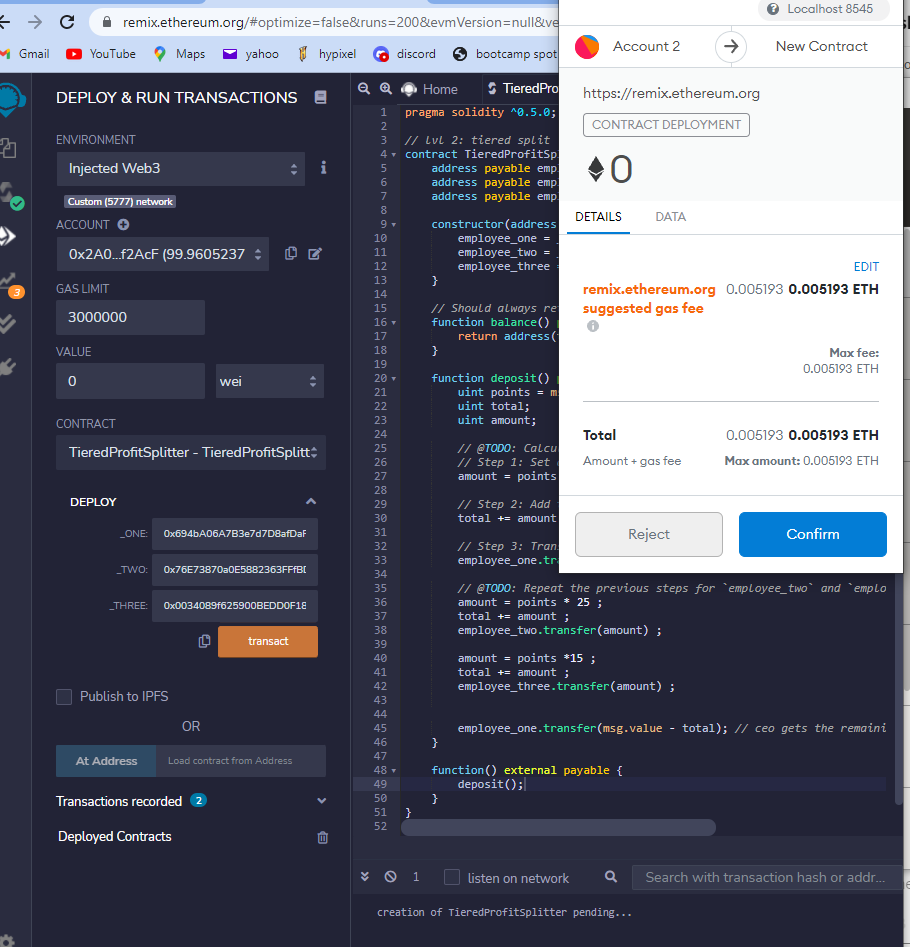Viewport: 910px width, 947px height.
Task: Switch to the Home editor tab
Action: 430,89
